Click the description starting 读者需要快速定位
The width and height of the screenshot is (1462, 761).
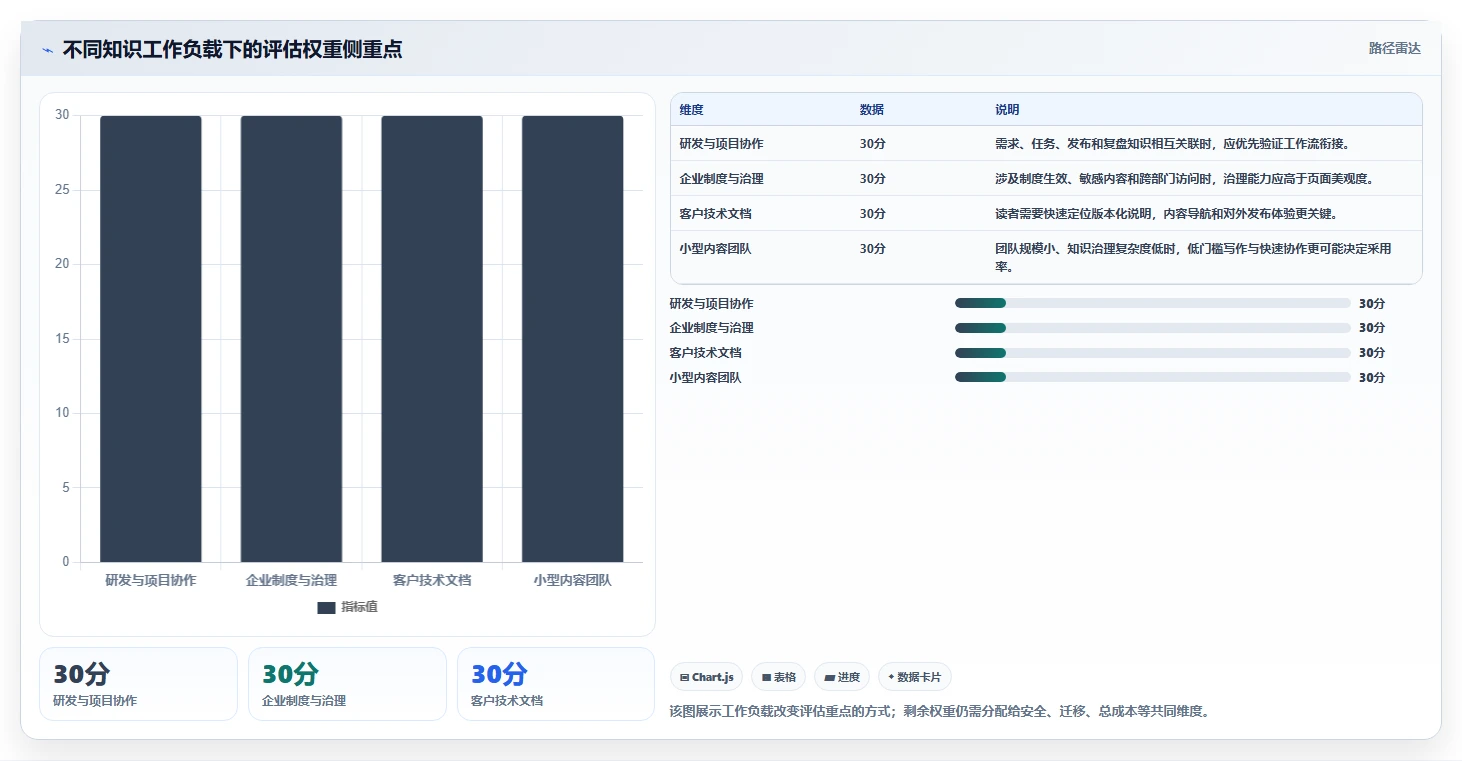(1166, 214)
